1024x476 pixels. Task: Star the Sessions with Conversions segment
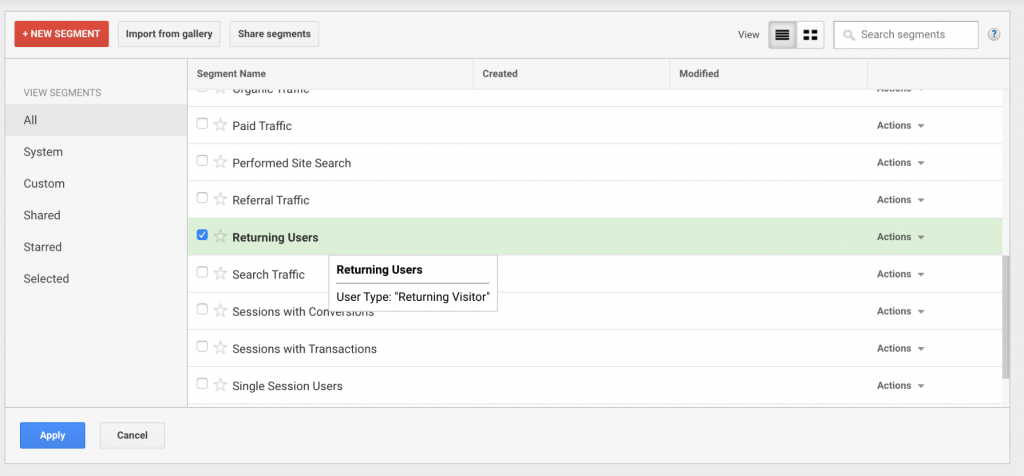[220, 311]
